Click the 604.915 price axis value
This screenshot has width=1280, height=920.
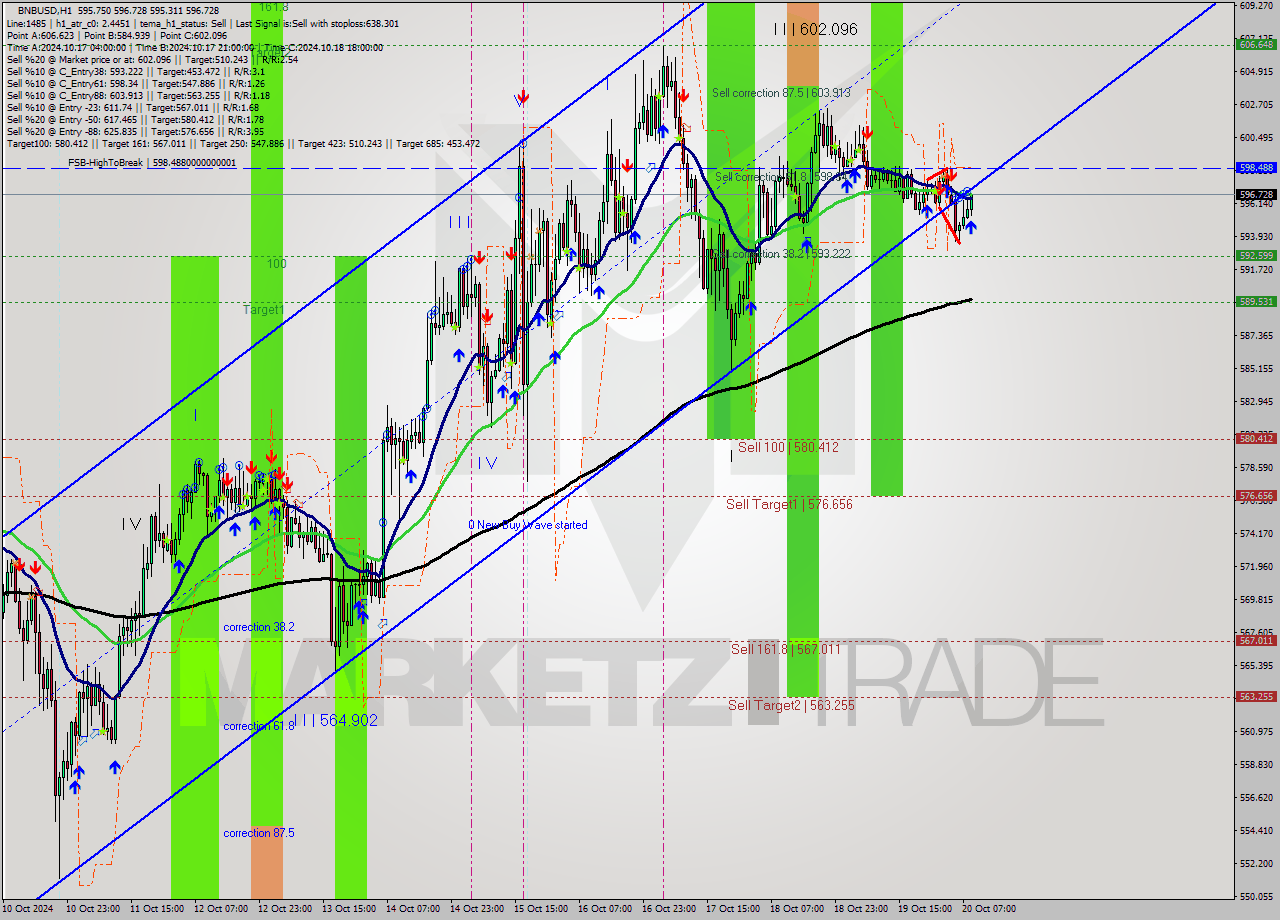[x=1256, y=71]
